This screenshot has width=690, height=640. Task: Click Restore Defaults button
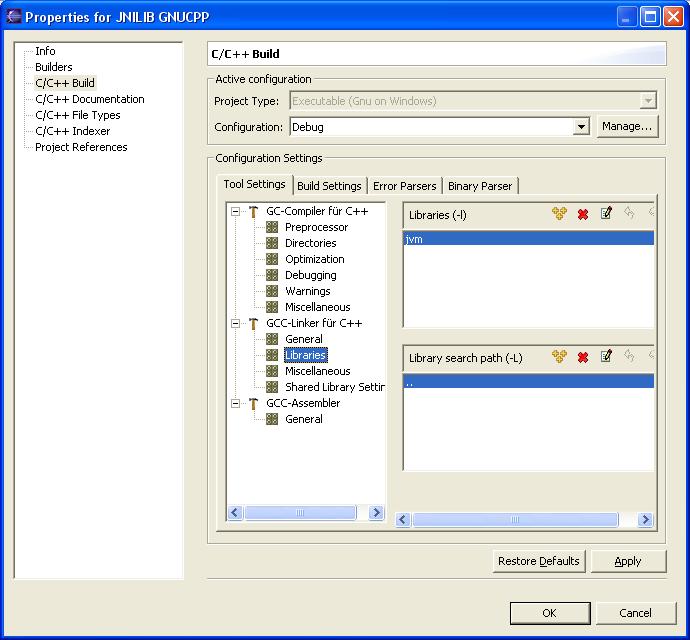click(539, 561)
